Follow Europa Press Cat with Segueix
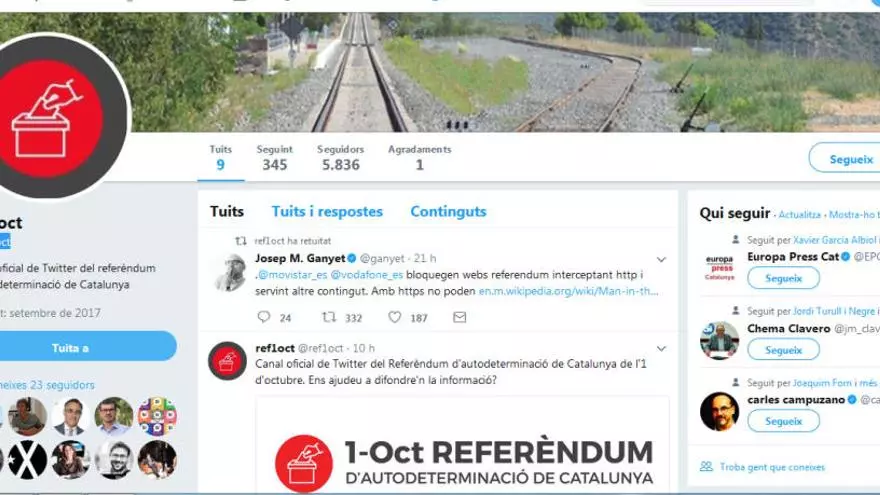Image resolution: width=880 pixels, height=495 pixels. tap(783, 278)
